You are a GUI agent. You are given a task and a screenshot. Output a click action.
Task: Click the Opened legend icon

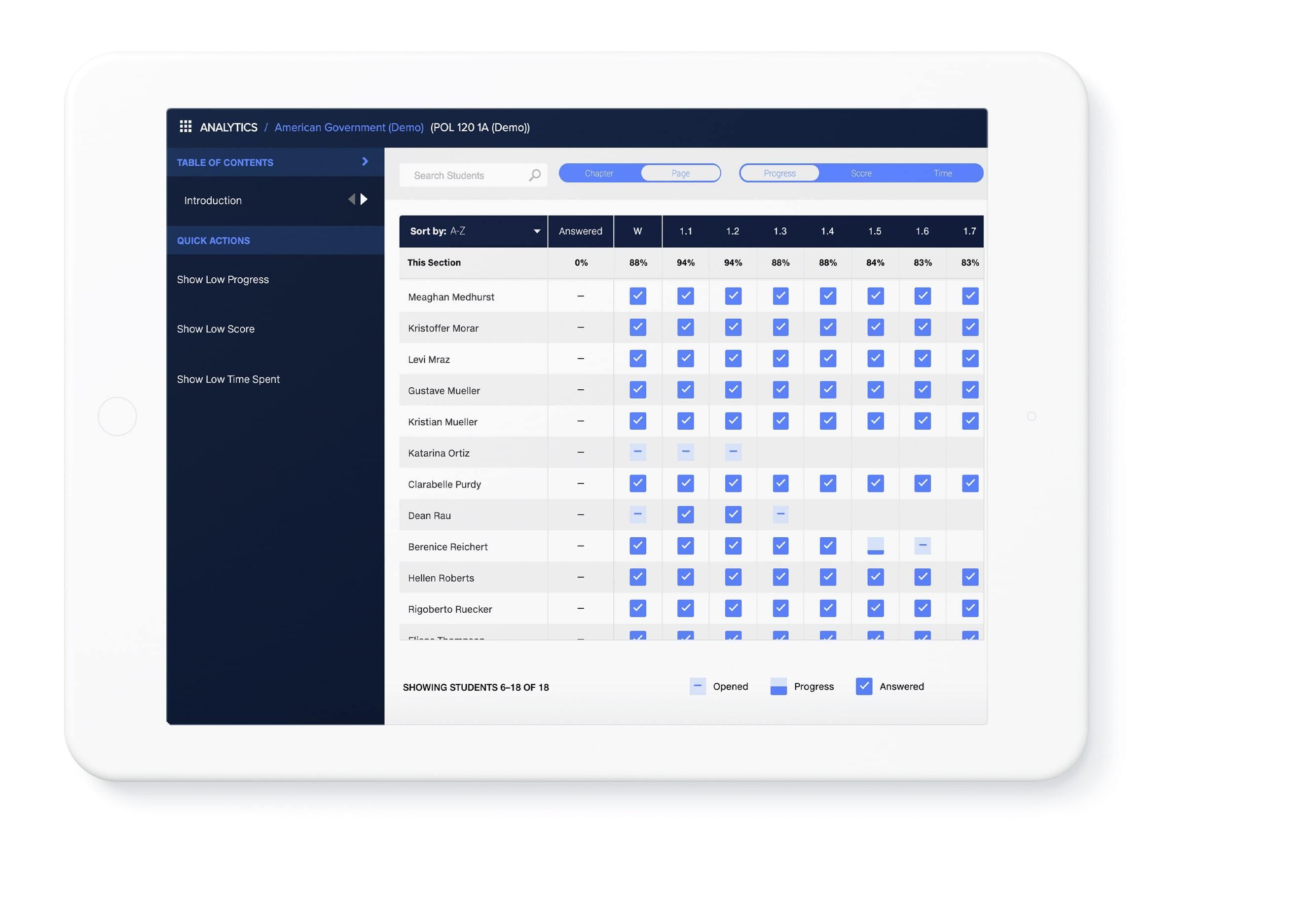[x=698, y=686]
